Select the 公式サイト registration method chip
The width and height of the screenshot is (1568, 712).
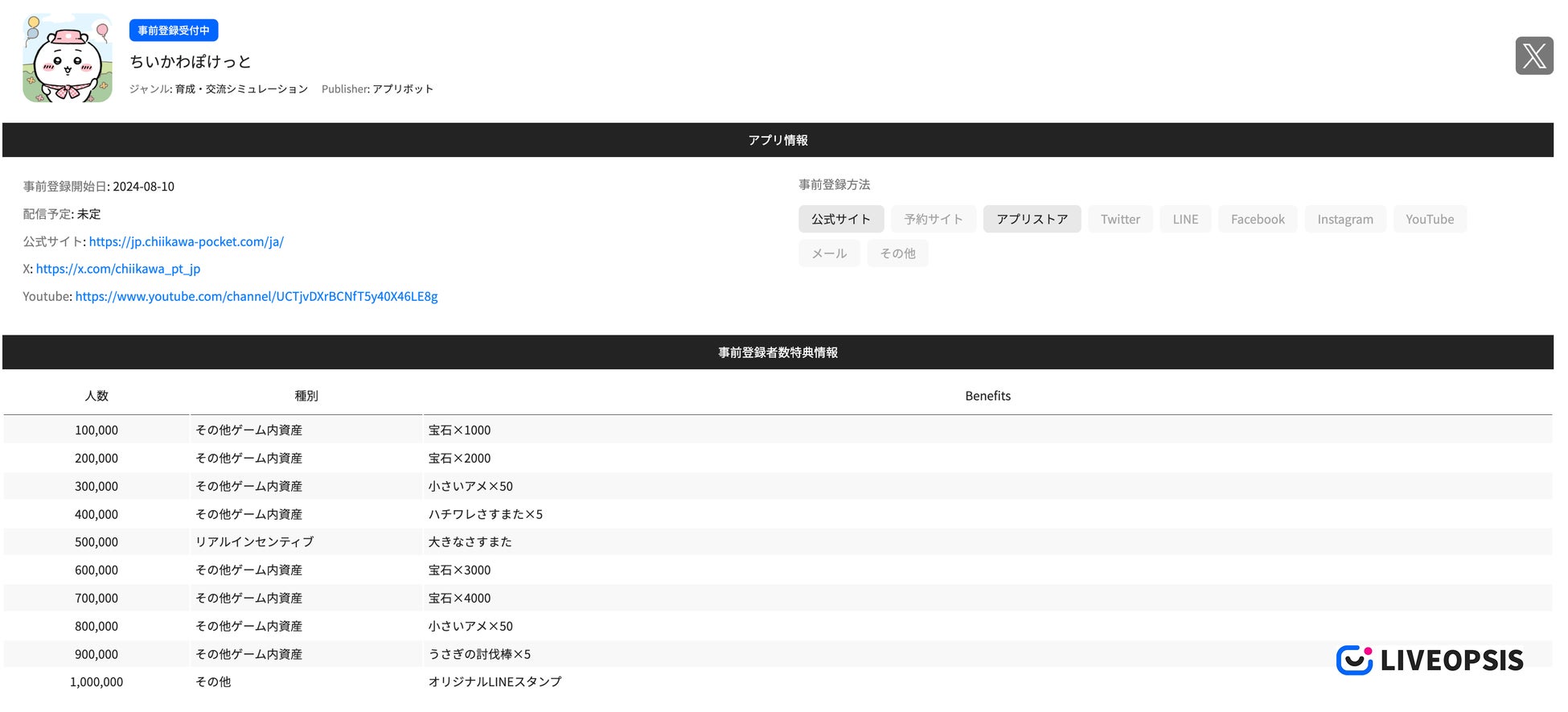tap(841, 219)
